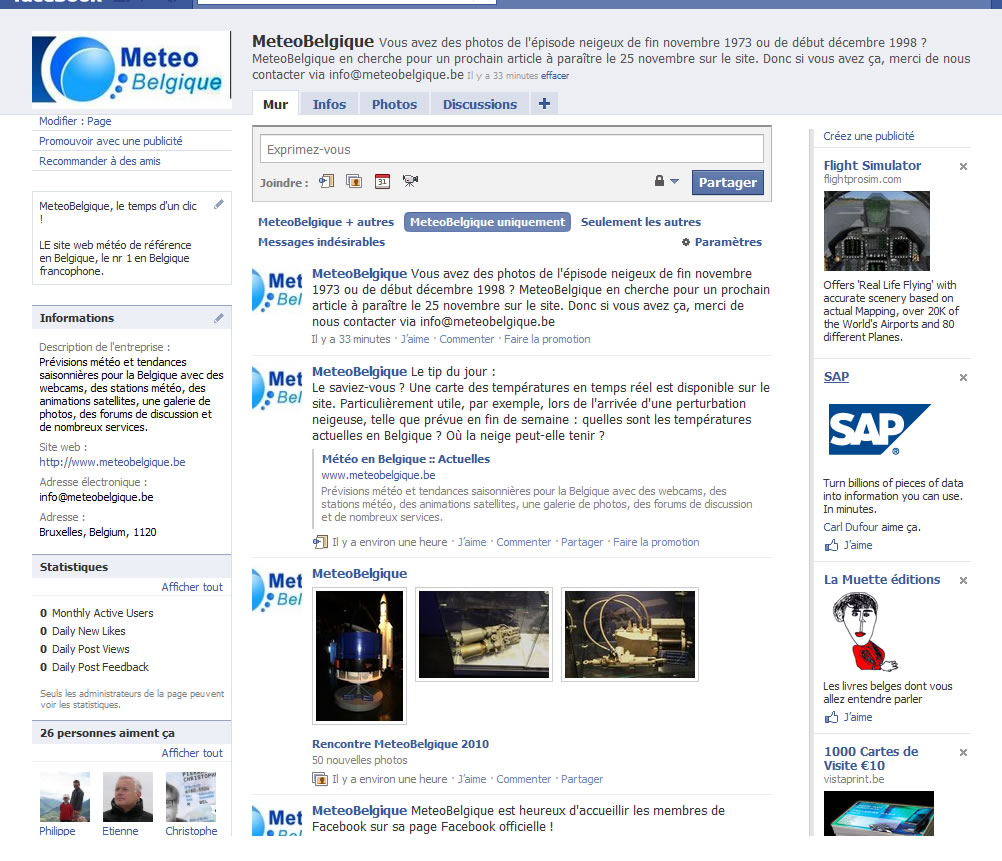Open Modifier : Page link

75,121
